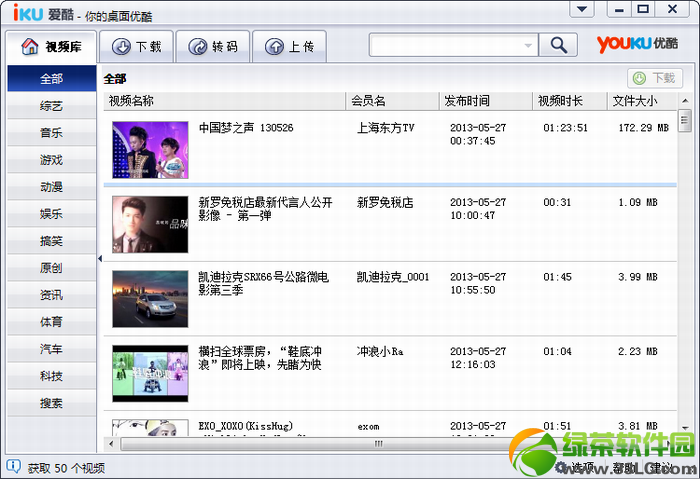Sort by the 视频时长 column header
The height and width of the screenshot is (490, 700).
coord(570,101)
